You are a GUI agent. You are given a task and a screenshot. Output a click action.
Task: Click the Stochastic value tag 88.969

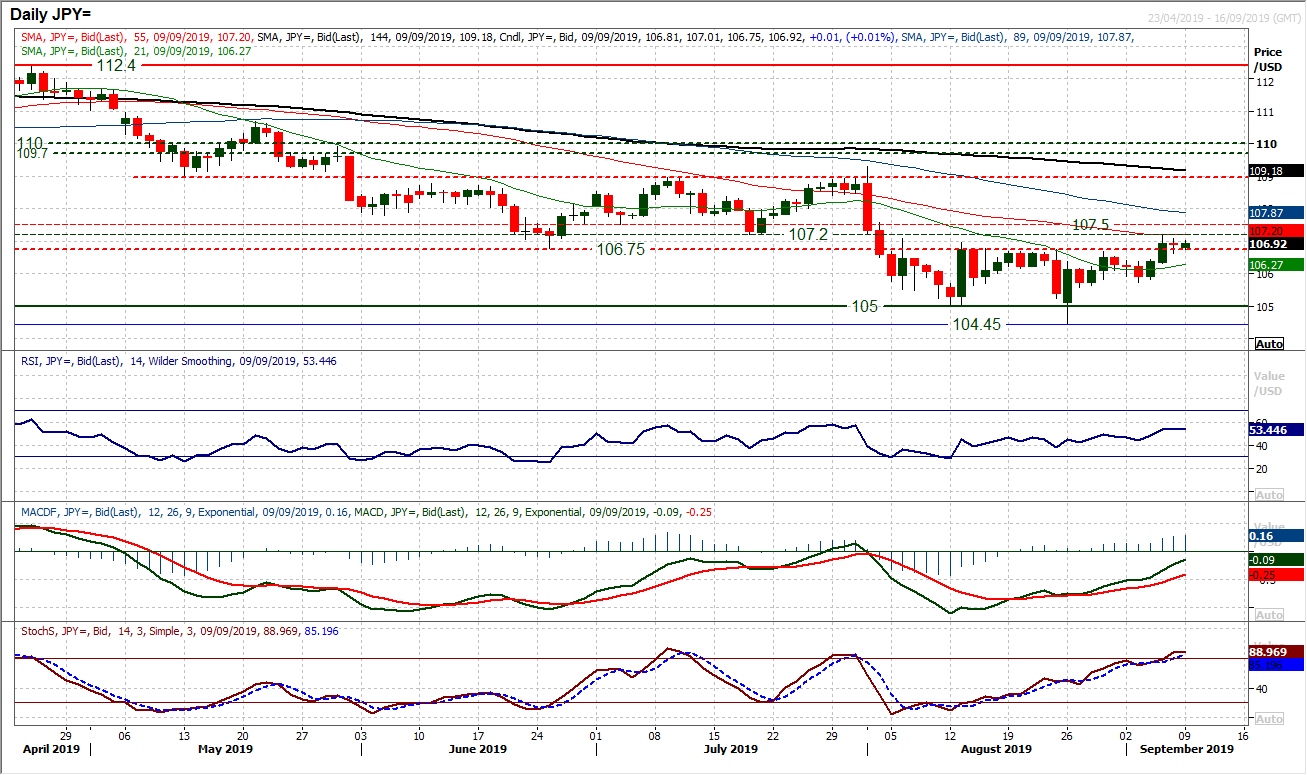click(1277, 650)
